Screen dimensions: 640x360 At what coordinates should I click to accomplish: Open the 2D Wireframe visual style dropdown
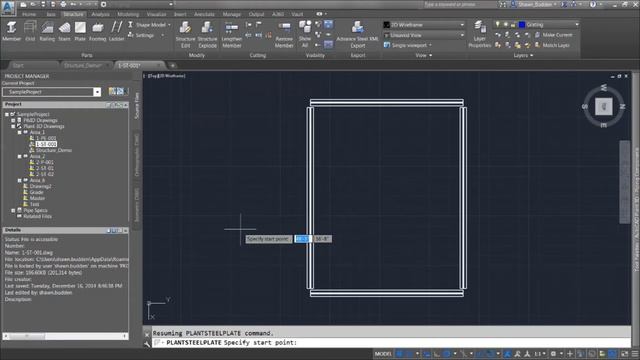click(424, 25)
